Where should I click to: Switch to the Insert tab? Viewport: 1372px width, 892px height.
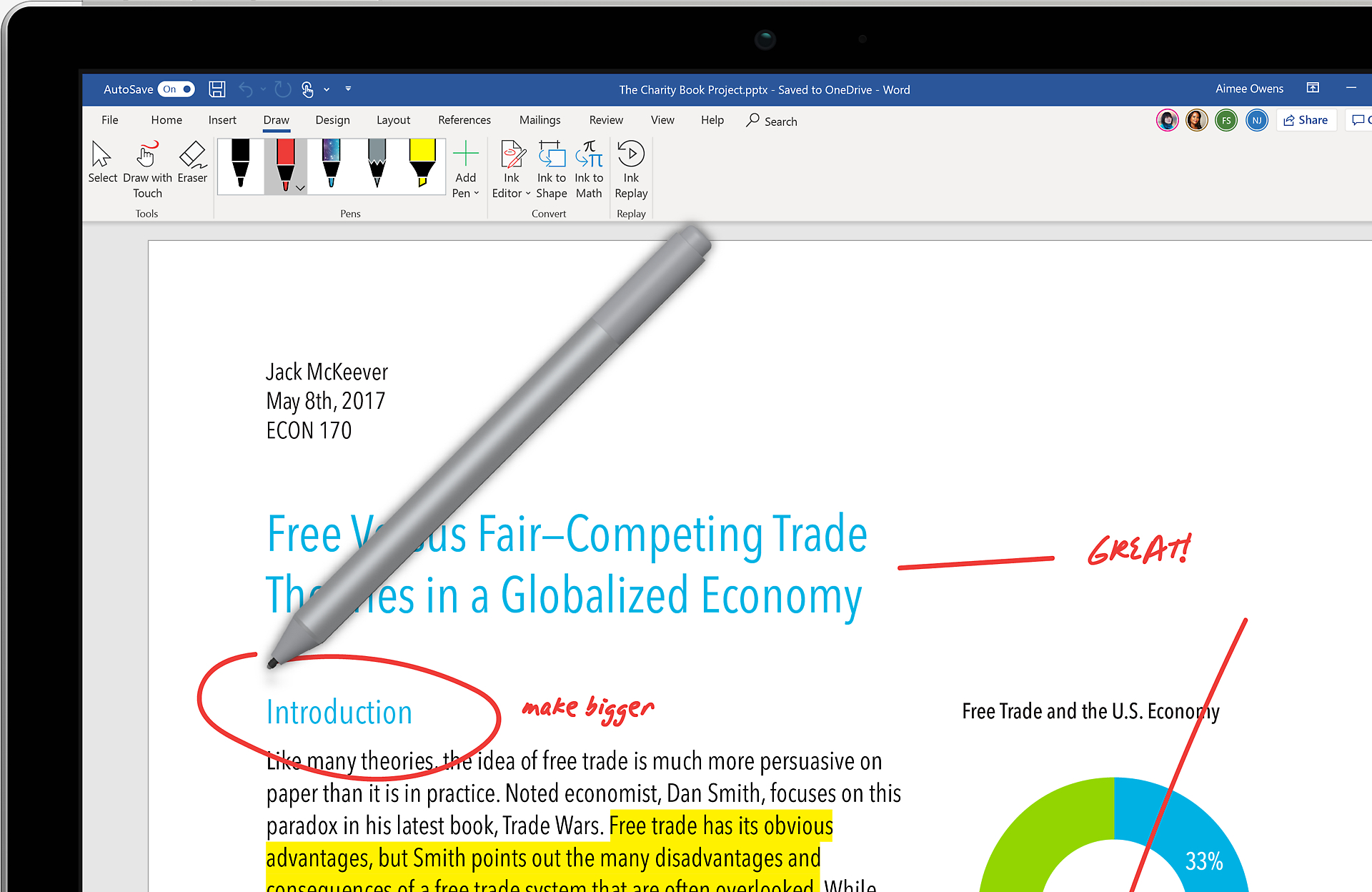click(x=222, y=120)
